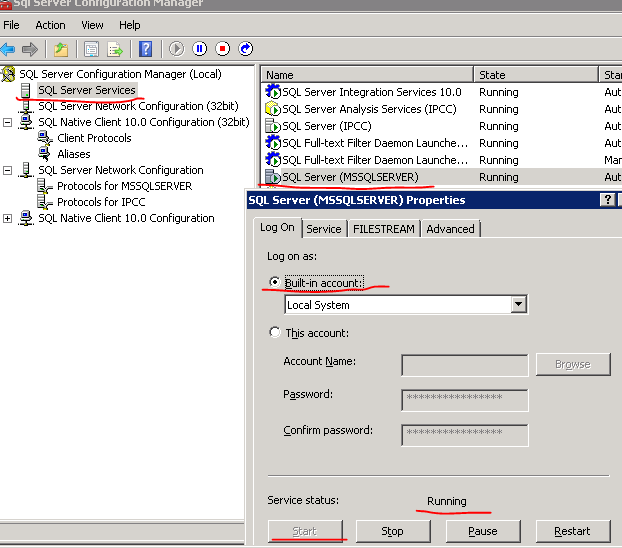This screenshot has height=548, width=622.
Task: Click the Pause Service toolbar icon
Action: (x=200, y=49)
